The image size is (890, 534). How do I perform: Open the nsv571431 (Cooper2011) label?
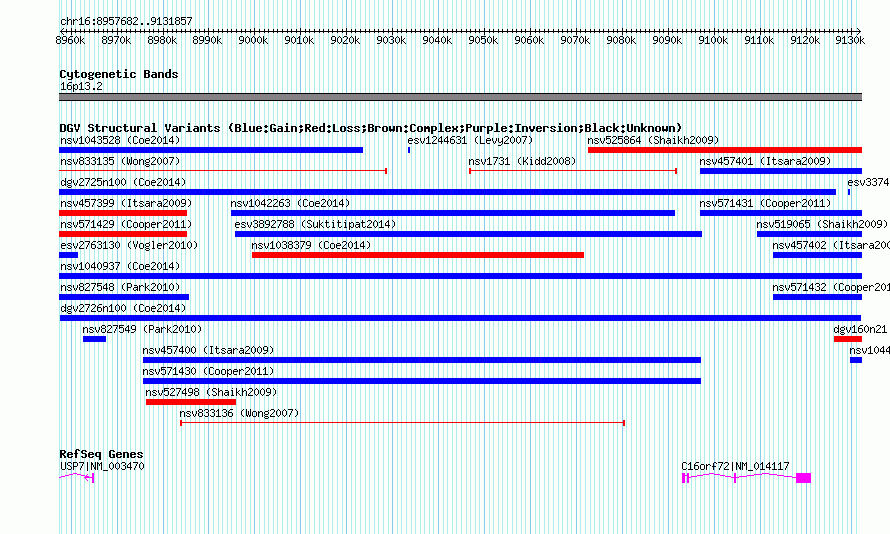765,203
